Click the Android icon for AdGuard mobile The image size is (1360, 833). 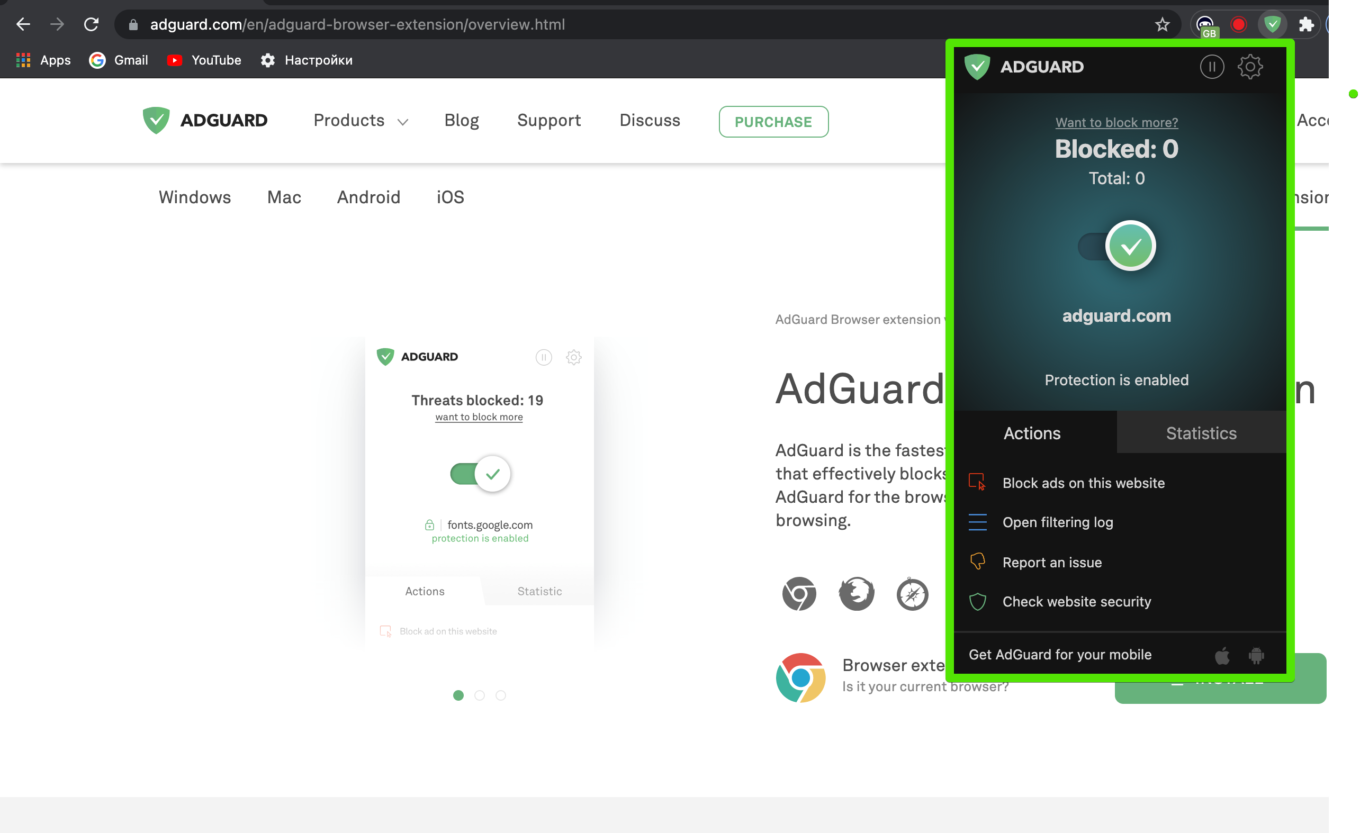(1256, 656)
